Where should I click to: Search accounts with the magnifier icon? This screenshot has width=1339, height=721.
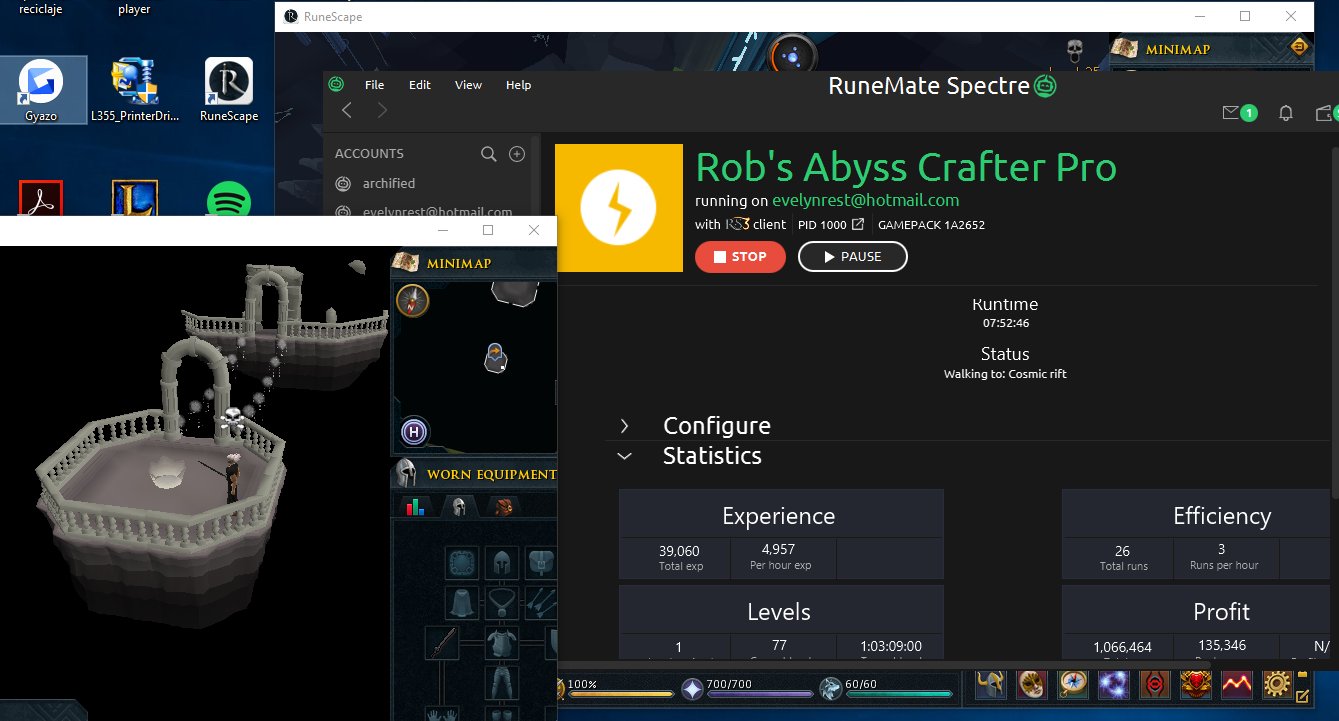click(489, 154)
